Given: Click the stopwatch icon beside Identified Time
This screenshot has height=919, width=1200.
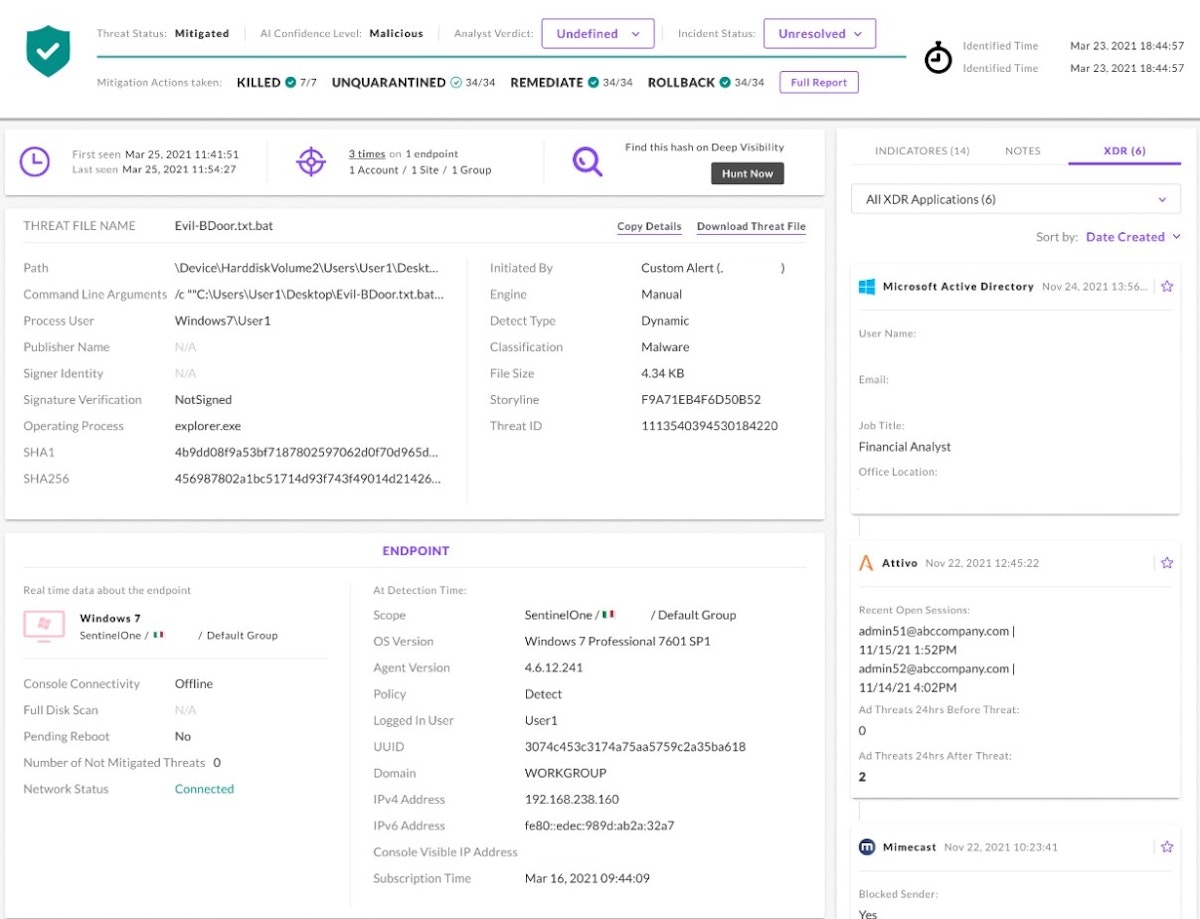Looking at the screenshot, I should (938, 58).
